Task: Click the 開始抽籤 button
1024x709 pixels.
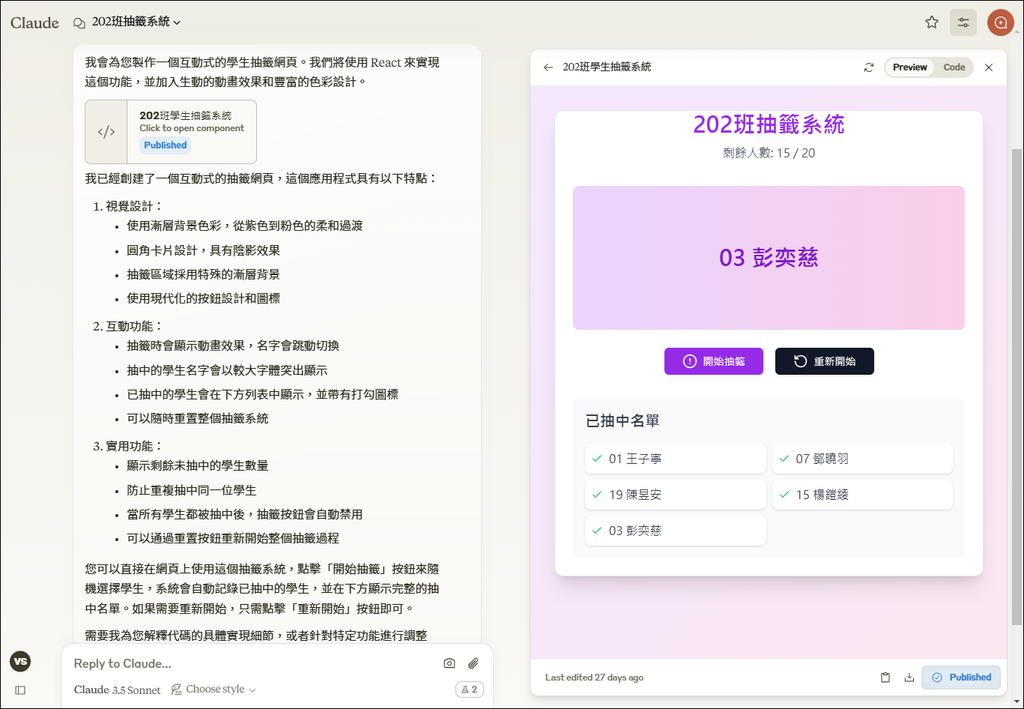Action: (x=713, y=361)
